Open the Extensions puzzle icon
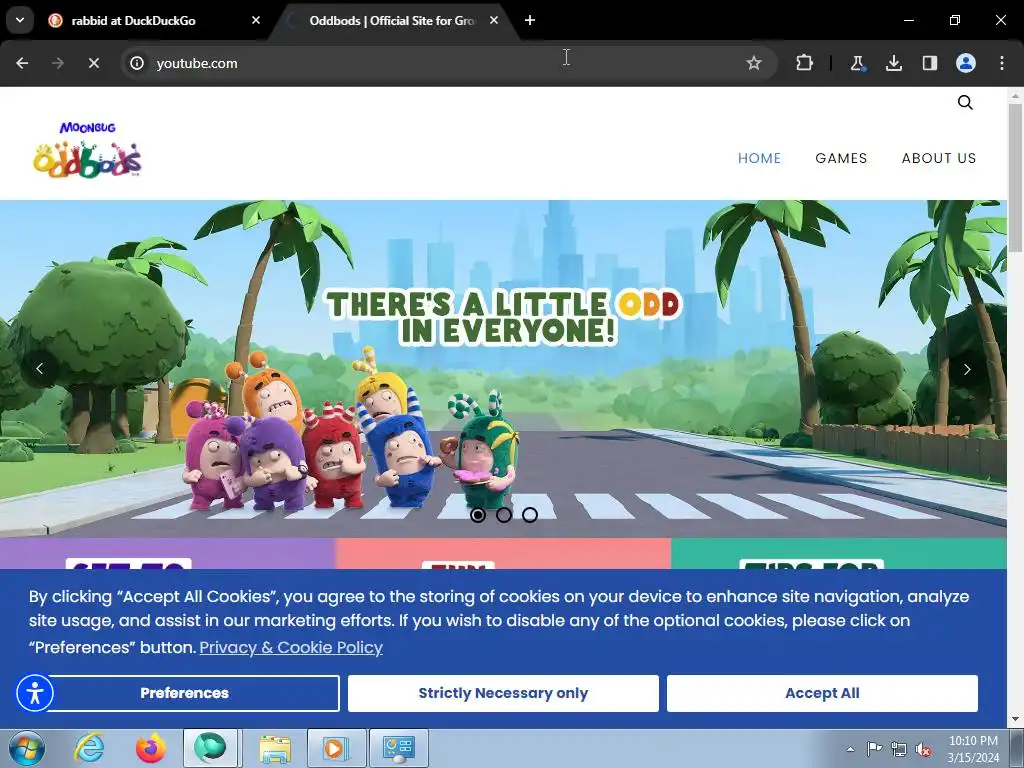 [x=805, y=63]
